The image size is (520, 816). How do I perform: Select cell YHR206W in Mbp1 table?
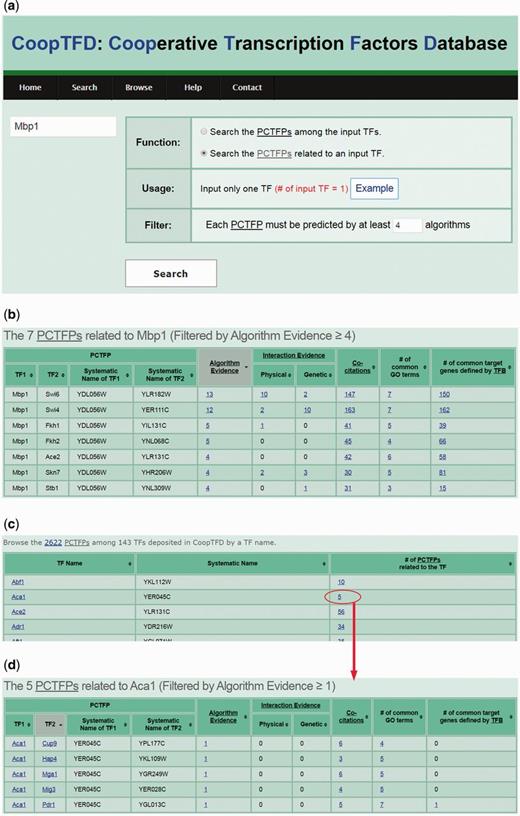[x=165, y=473]
